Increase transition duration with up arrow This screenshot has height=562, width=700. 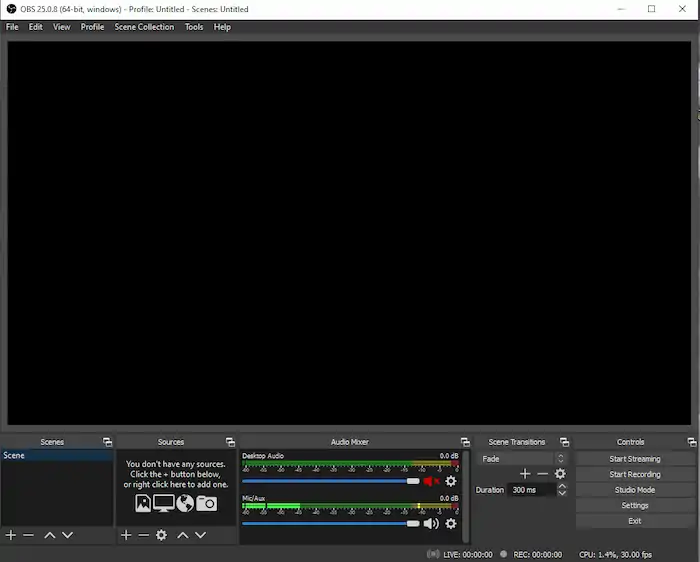point(562,486)
